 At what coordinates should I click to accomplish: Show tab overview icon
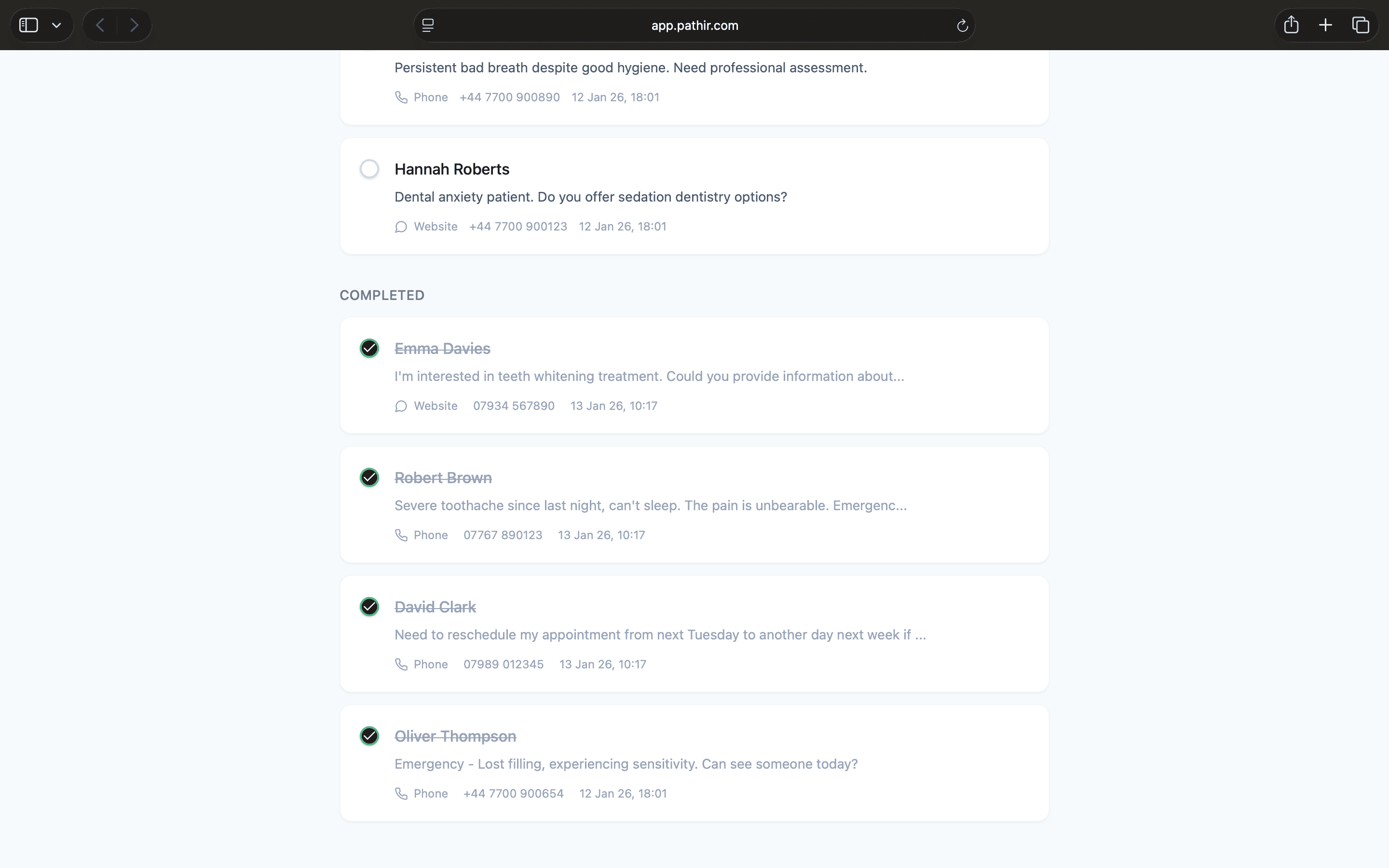(x=1360, y=25)
